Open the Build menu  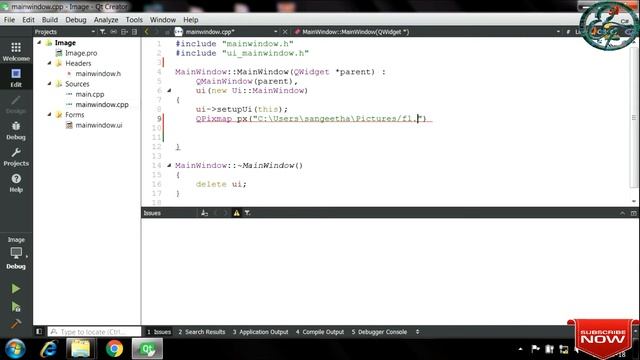(x=49, y=20)
